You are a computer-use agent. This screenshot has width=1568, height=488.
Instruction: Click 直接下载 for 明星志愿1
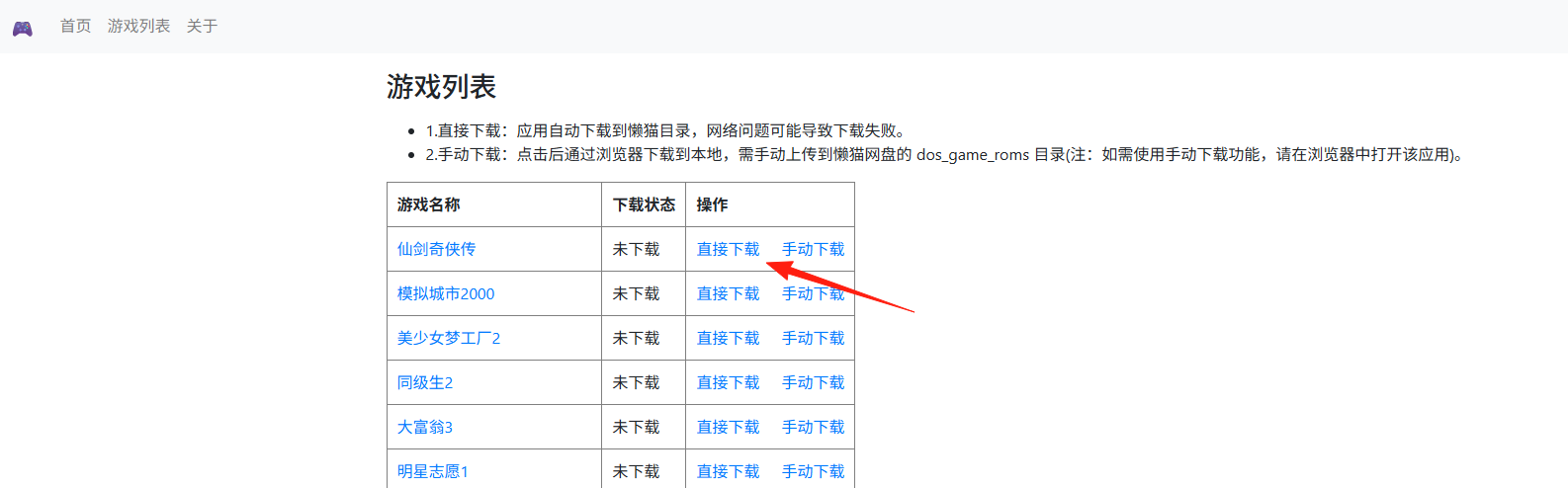728,471
